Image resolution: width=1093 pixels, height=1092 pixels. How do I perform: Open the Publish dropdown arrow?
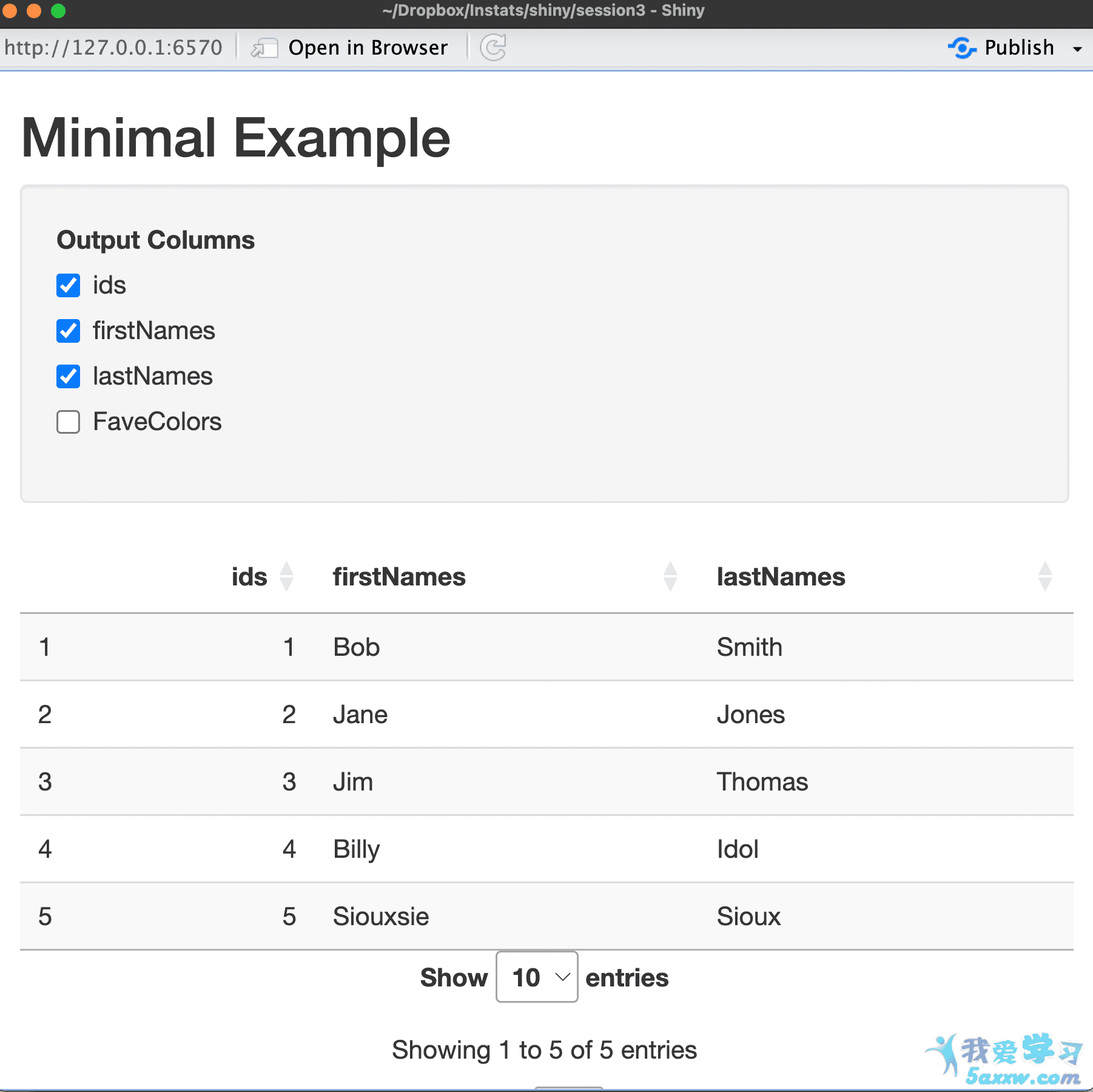[x=1077, y=49]
